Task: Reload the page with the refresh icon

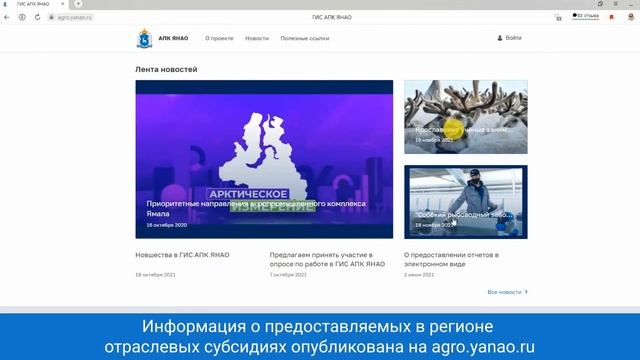Action: click(x=38, y=17)
